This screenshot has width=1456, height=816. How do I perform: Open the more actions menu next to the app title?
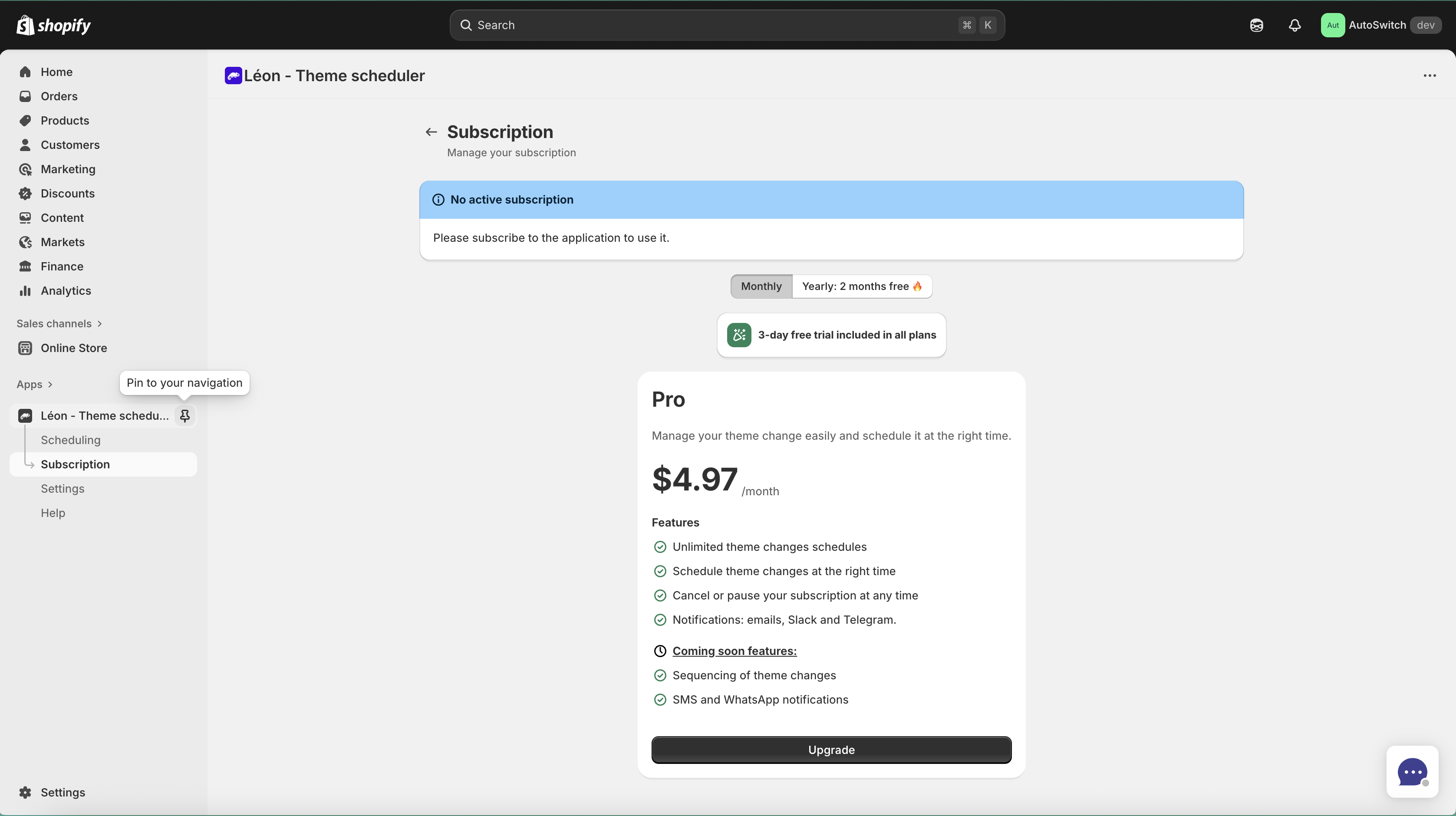[1430, 76]
